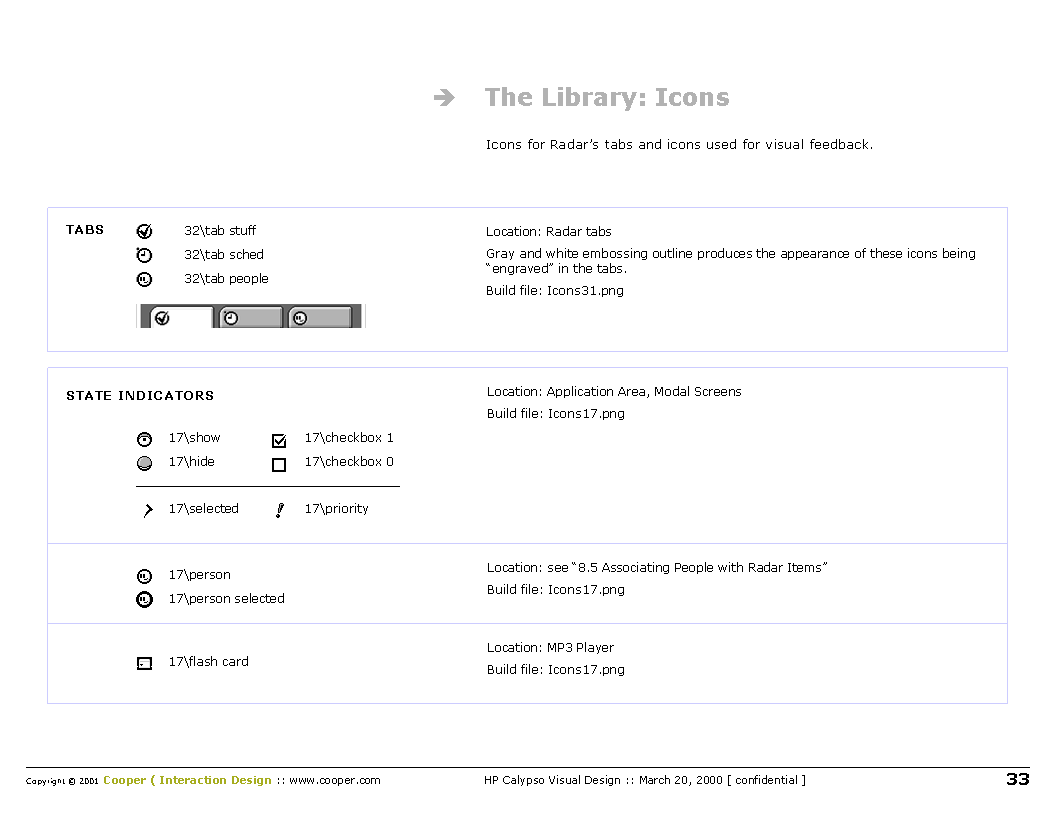
Task: Click the 17\flash card label
Action: (x=209, y=662)
